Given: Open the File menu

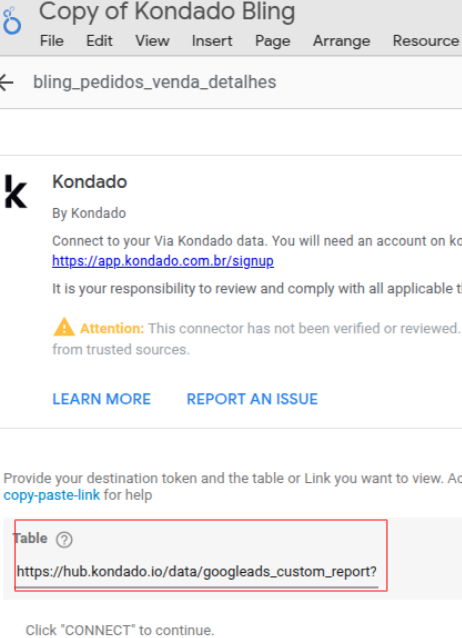Looking at the screenshot, I should (x=52, y=41).
